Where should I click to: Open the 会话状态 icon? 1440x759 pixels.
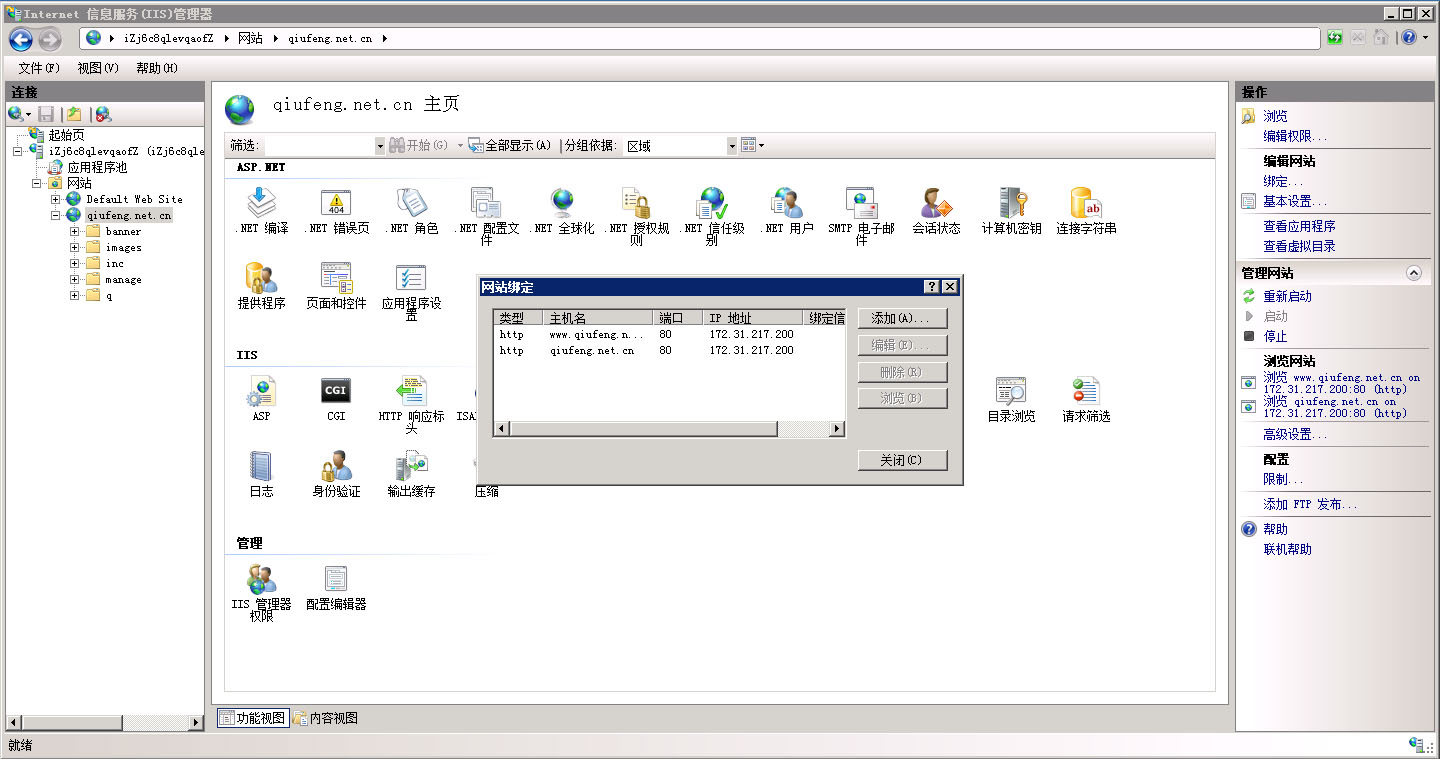click(936, 211)
